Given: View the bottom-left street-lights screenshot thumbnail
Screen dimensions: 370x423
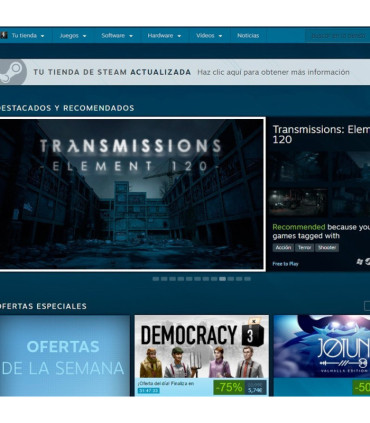Looking at the screenshot, I should click(x=298, y=202).
